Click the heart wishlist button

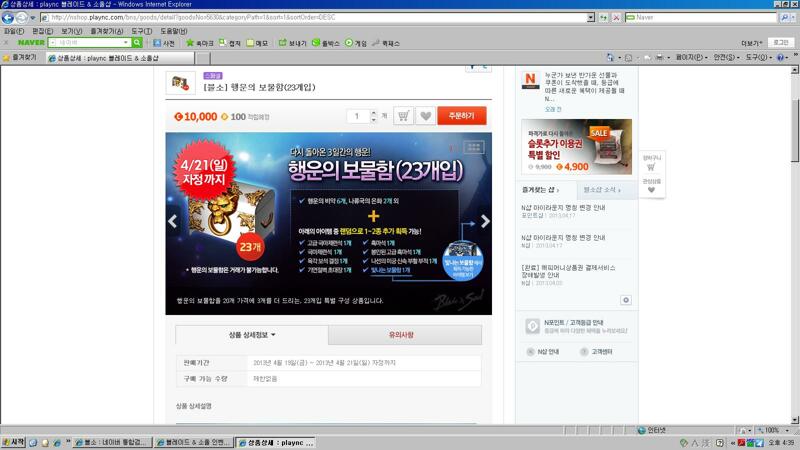click(426, 116)
